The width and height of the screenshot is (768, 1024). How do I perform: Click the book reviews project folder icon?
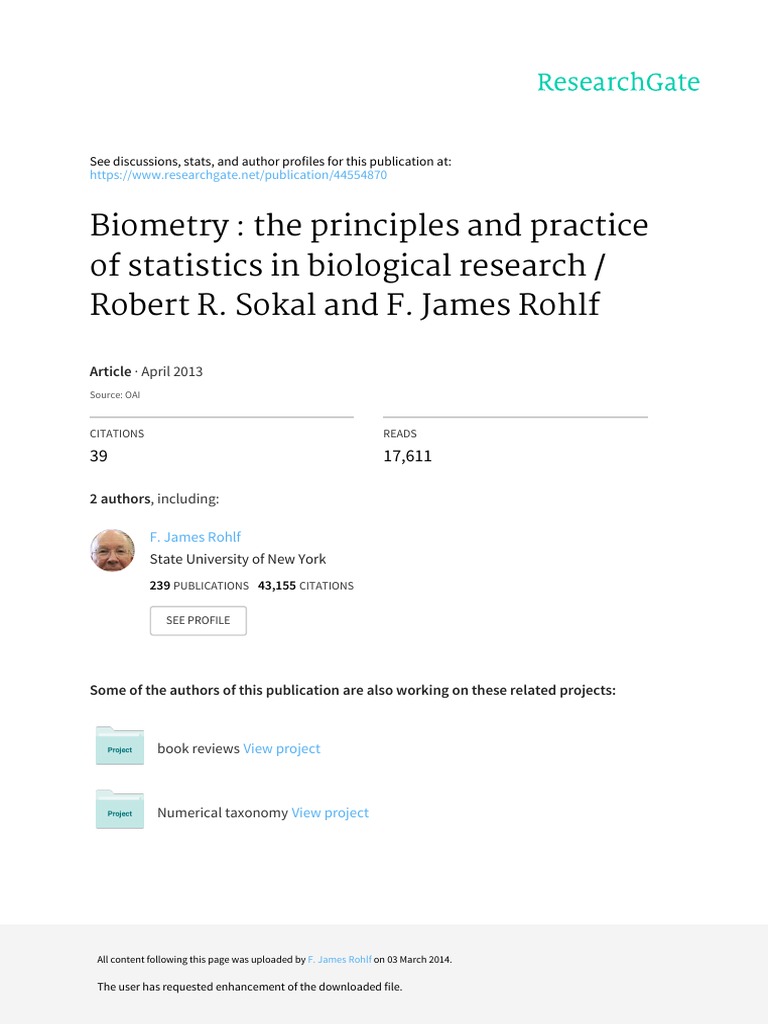[120, 748]
